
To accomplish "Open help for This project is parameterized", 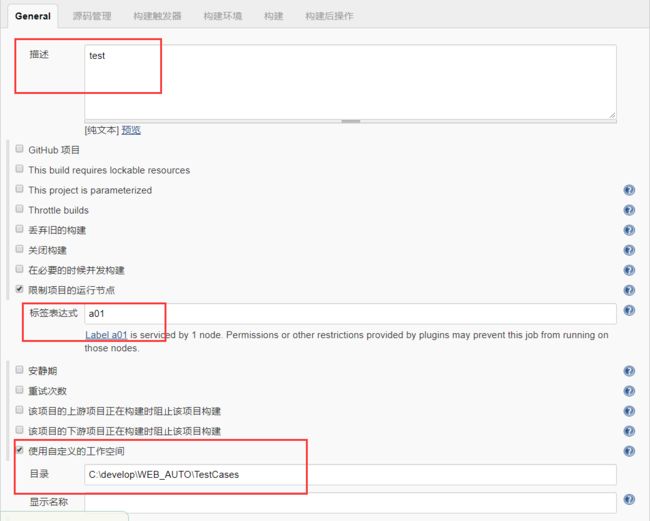I will click(629, 190).
